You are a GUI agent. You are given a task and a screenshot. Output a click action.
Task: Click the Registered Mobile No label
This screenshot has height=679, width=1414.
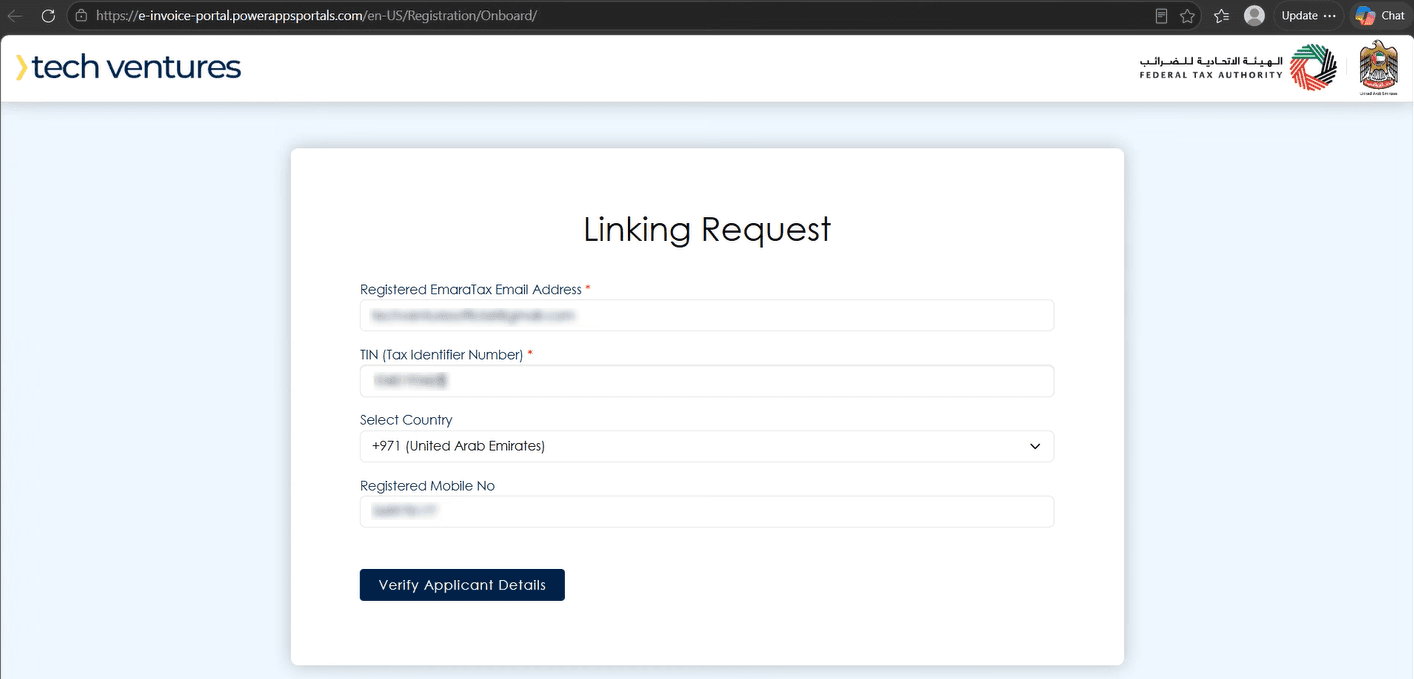[x=427, y=486]
